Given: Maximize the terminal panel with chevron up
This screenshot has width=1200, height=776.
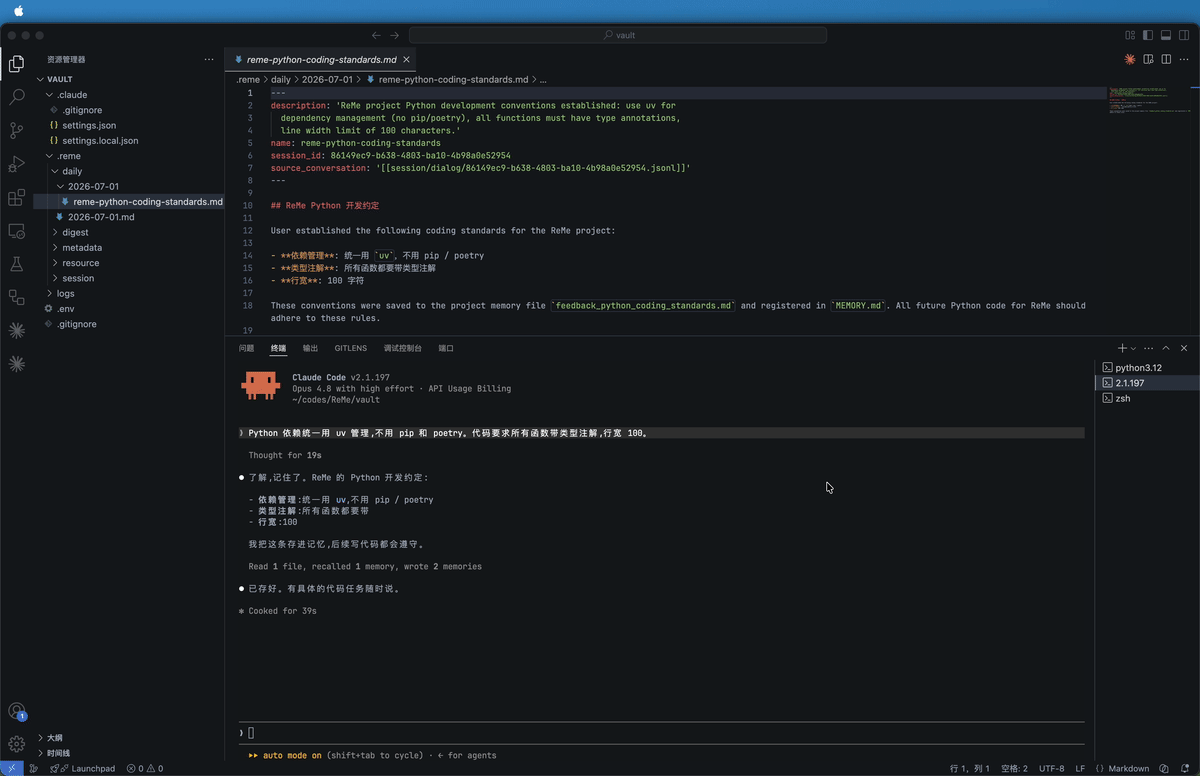Looking at the screenshot, I should pos(1166,348).
